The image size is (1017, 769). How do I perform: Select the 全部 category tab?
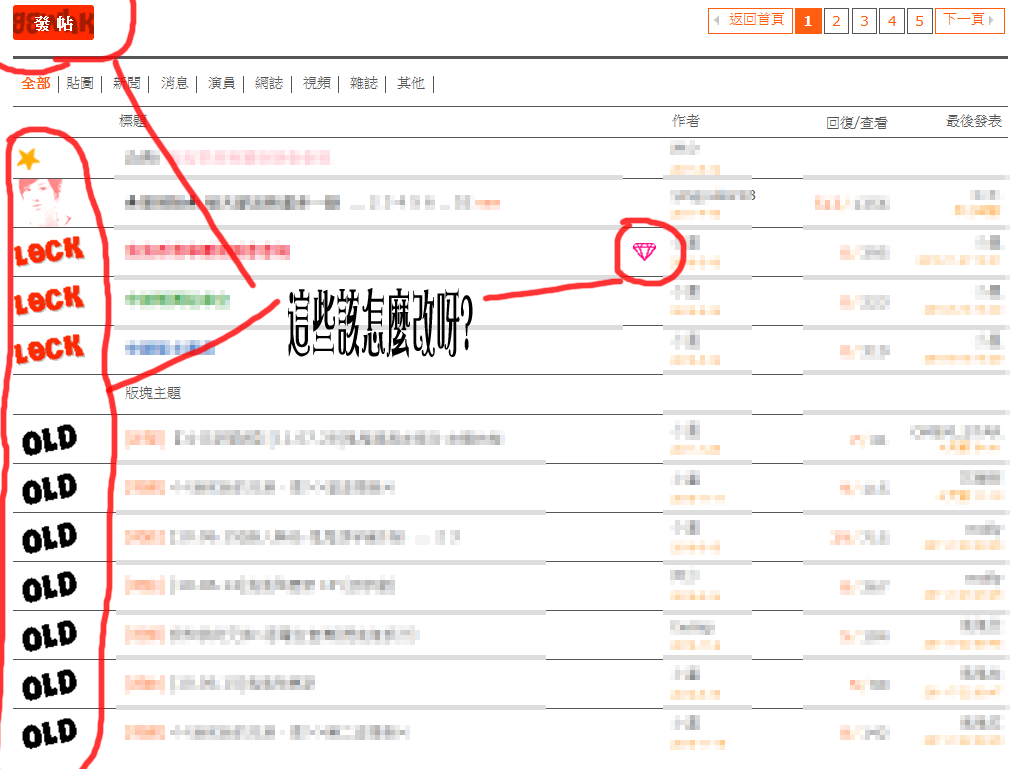pyautogui.click(x=35, y=83)
